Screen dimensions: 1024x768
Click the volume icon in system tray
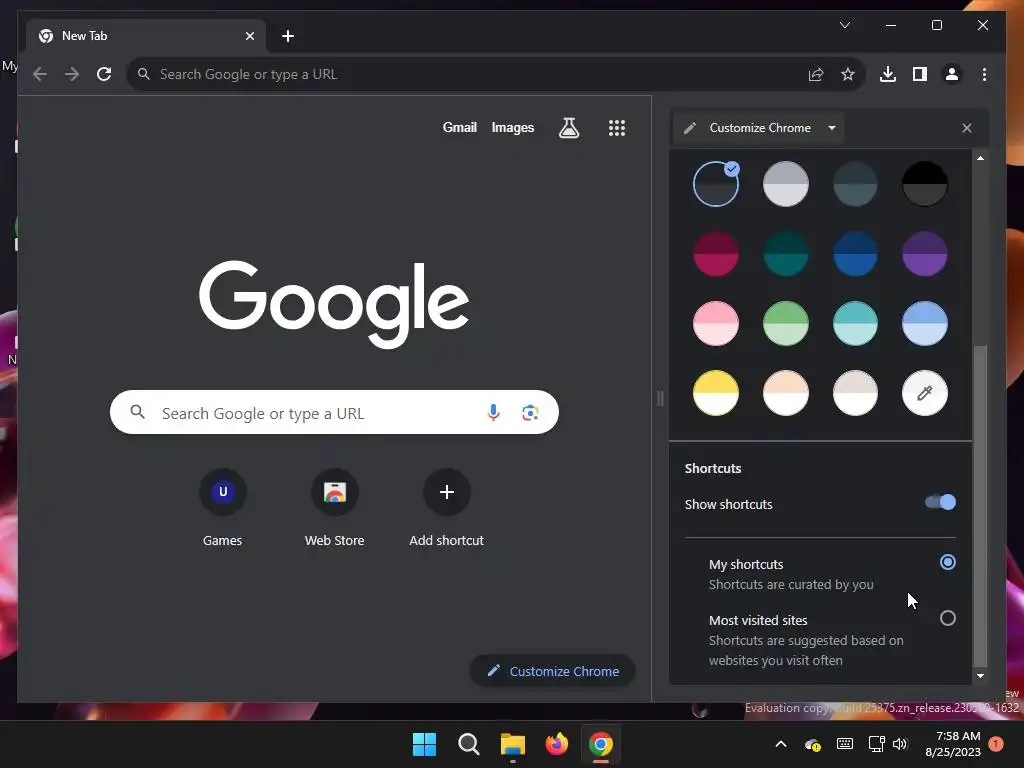(900, 744)
